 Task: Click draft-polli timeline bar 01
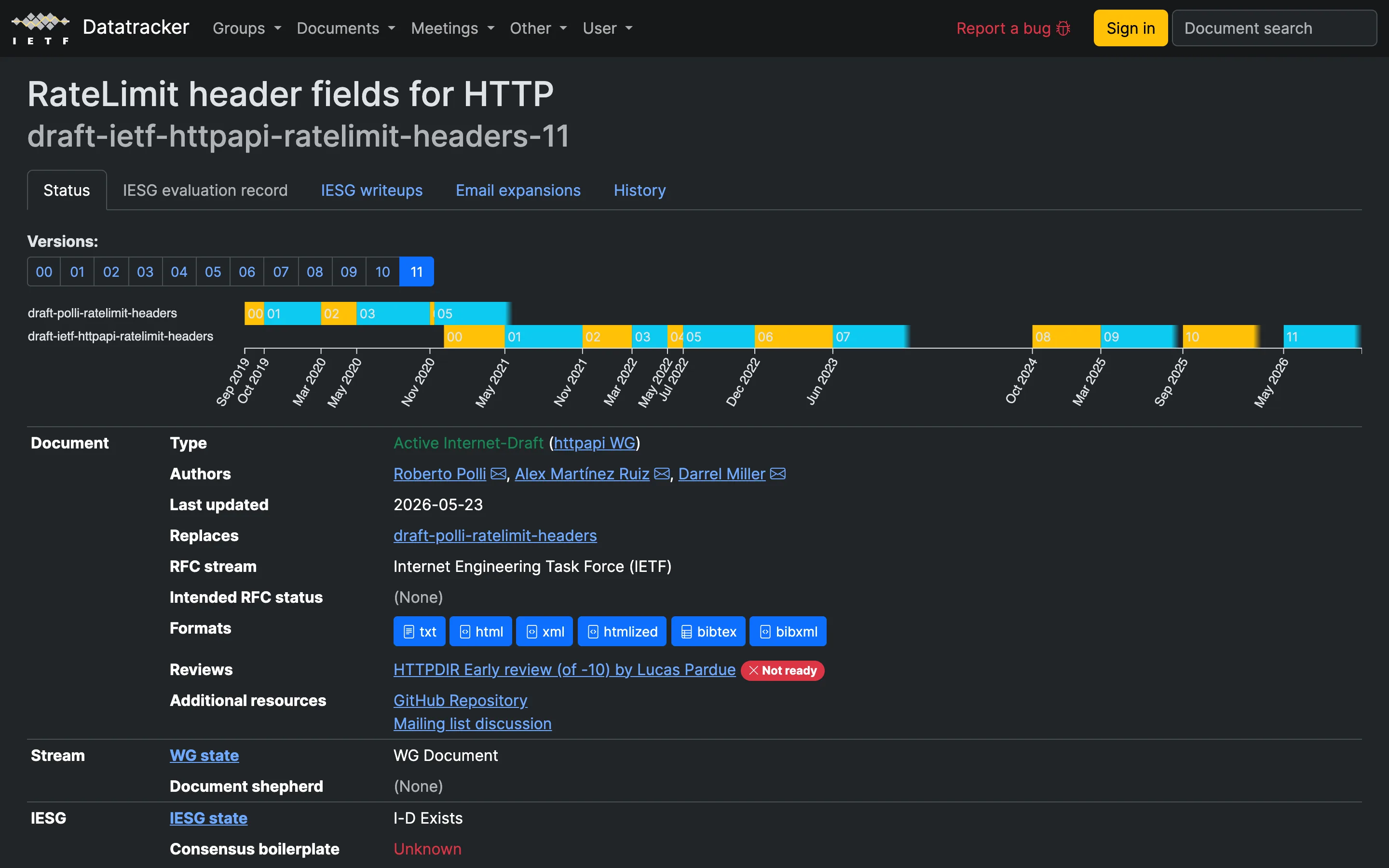click(292, 313)
